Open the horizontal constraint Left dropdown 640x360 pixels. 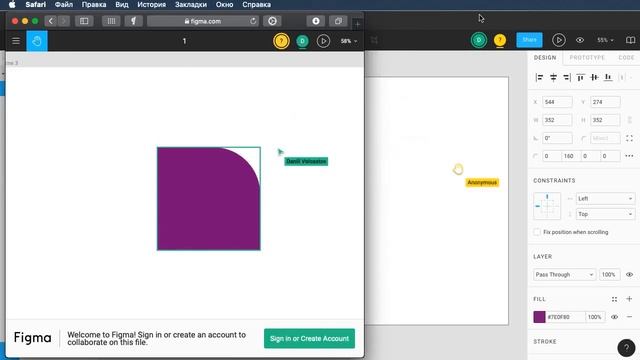(x=605, y=198)
